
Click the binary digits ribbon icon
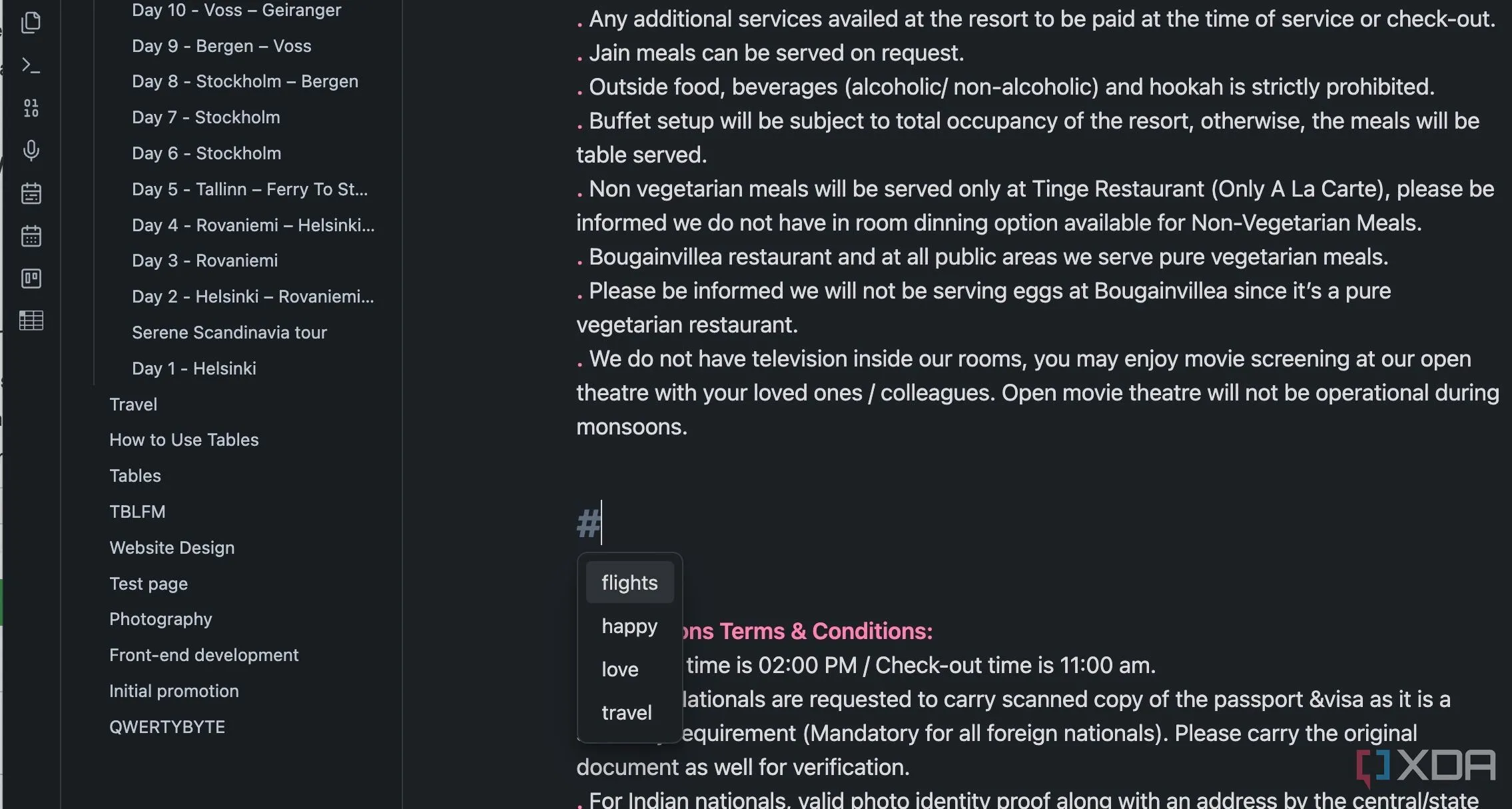point(31,108)
